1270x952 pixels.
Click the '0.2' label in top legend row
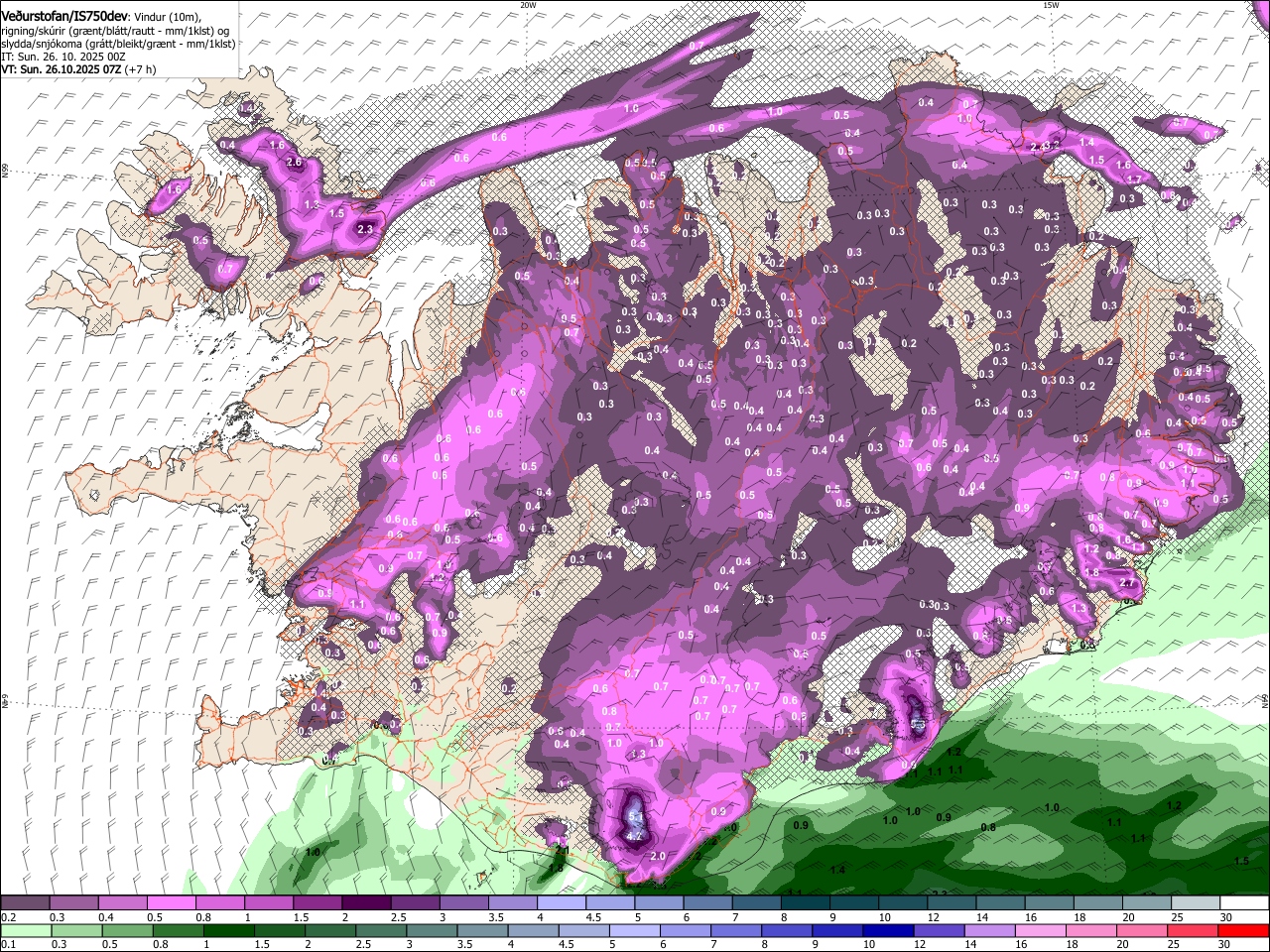coord(9,917)
